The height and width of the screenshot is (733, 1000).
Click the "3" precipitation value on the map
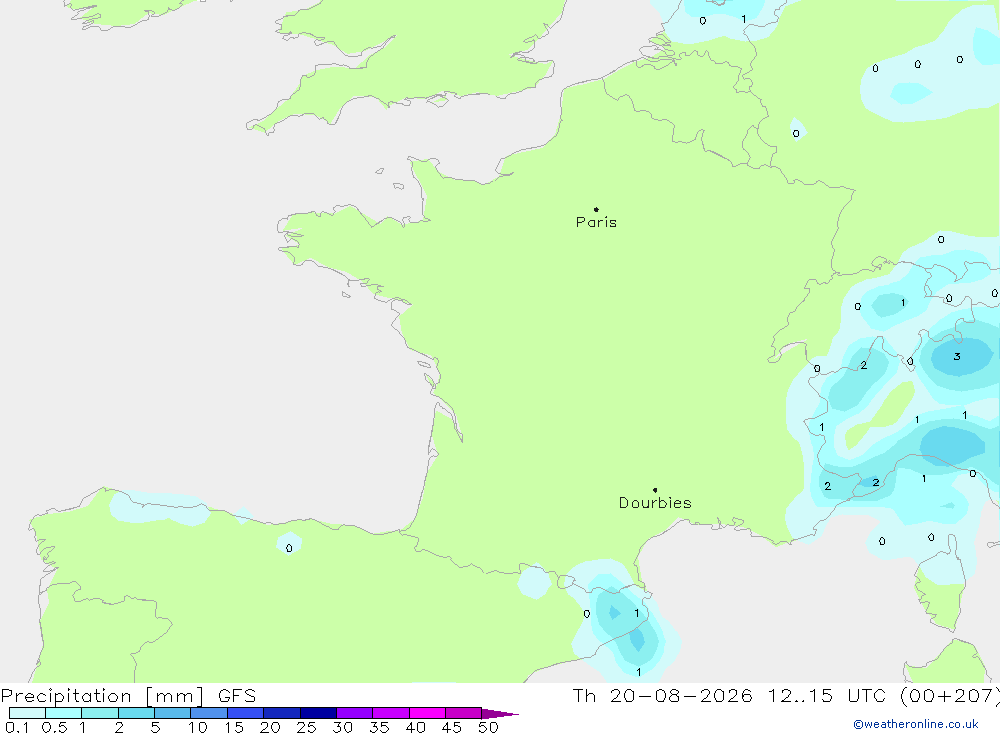click(x=957, y=357)
